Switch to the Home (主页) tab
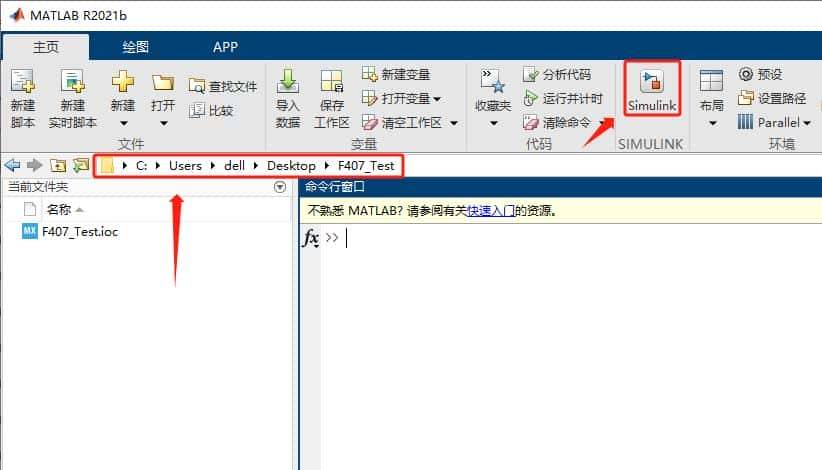The width and height of the screenshot is (822, 470). click(x=46, y=47)
